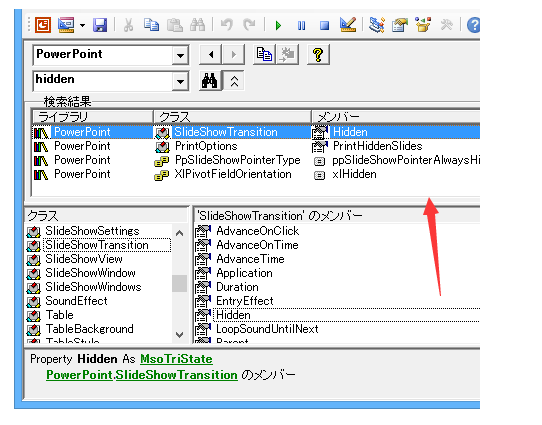Open the Insert UserForm dropdown arrow
The height and width of the screenshot is (425, 542).
(x=82, y=25)
